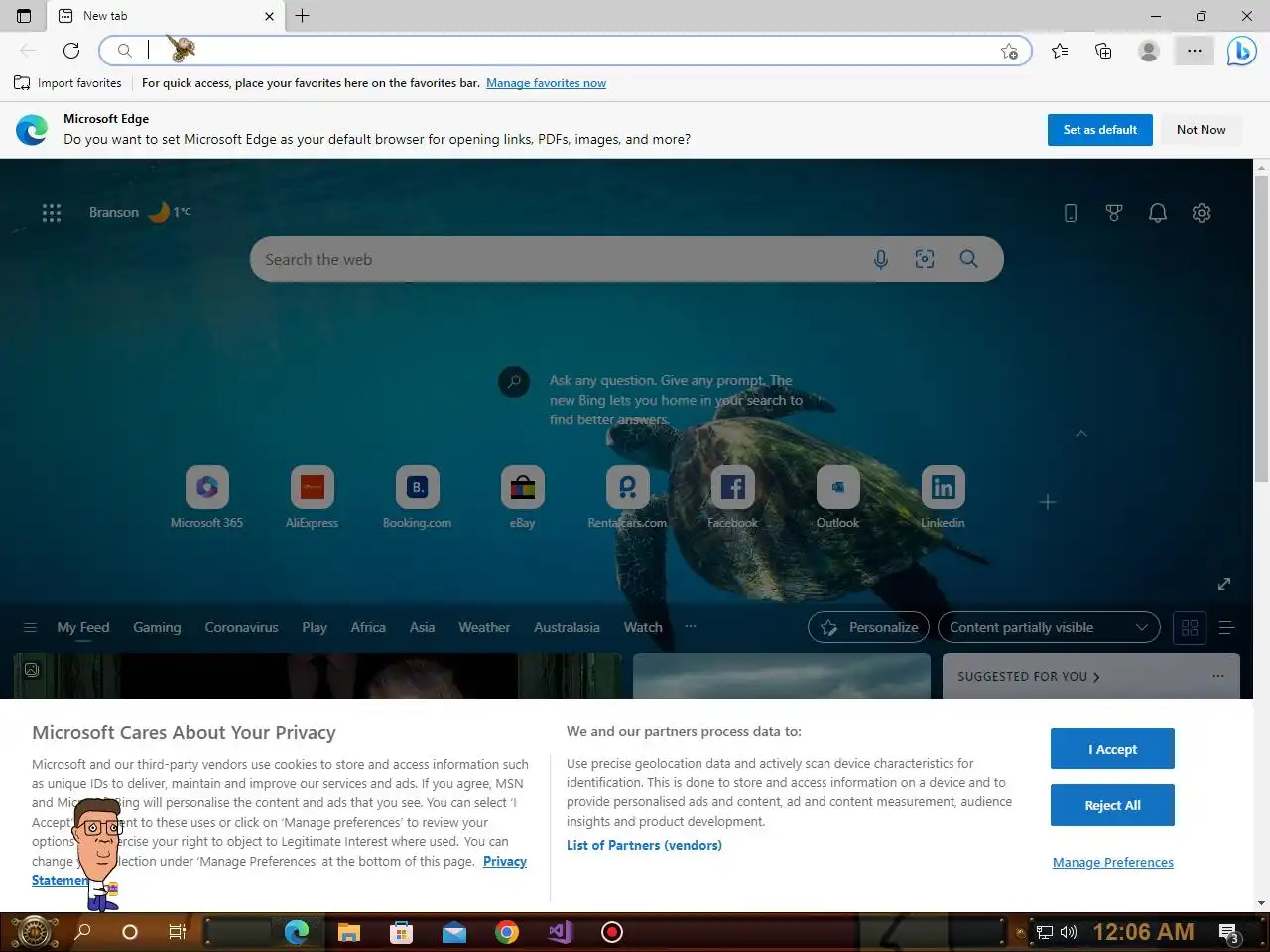This screenshot has height=952, width=1270.
Task: Dismiss prompt with Not Now
Action: click(1201, 130)
